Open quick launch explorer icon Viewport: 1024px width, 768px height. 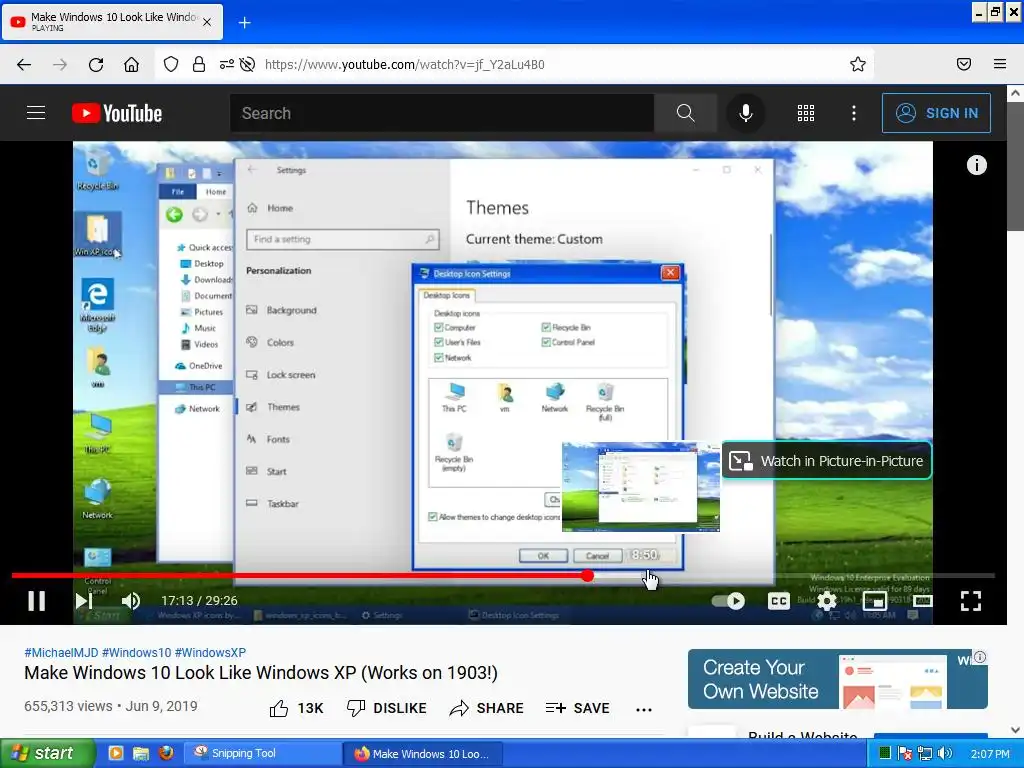coord(141,753)
